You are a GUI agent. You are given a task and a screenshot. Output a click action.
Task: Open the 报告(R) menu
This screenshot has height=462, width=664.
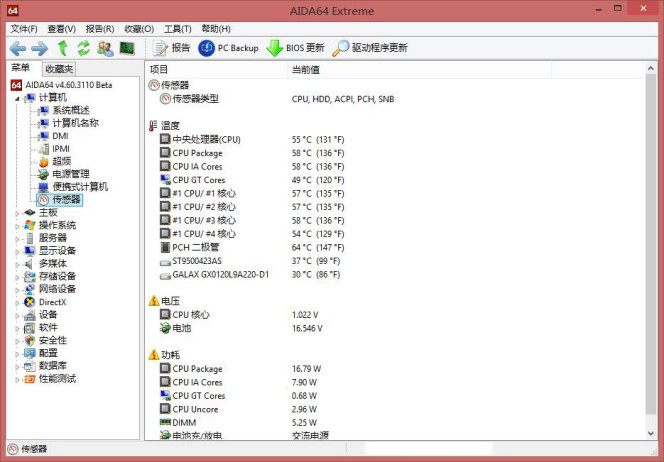click(x=100, y=29)
